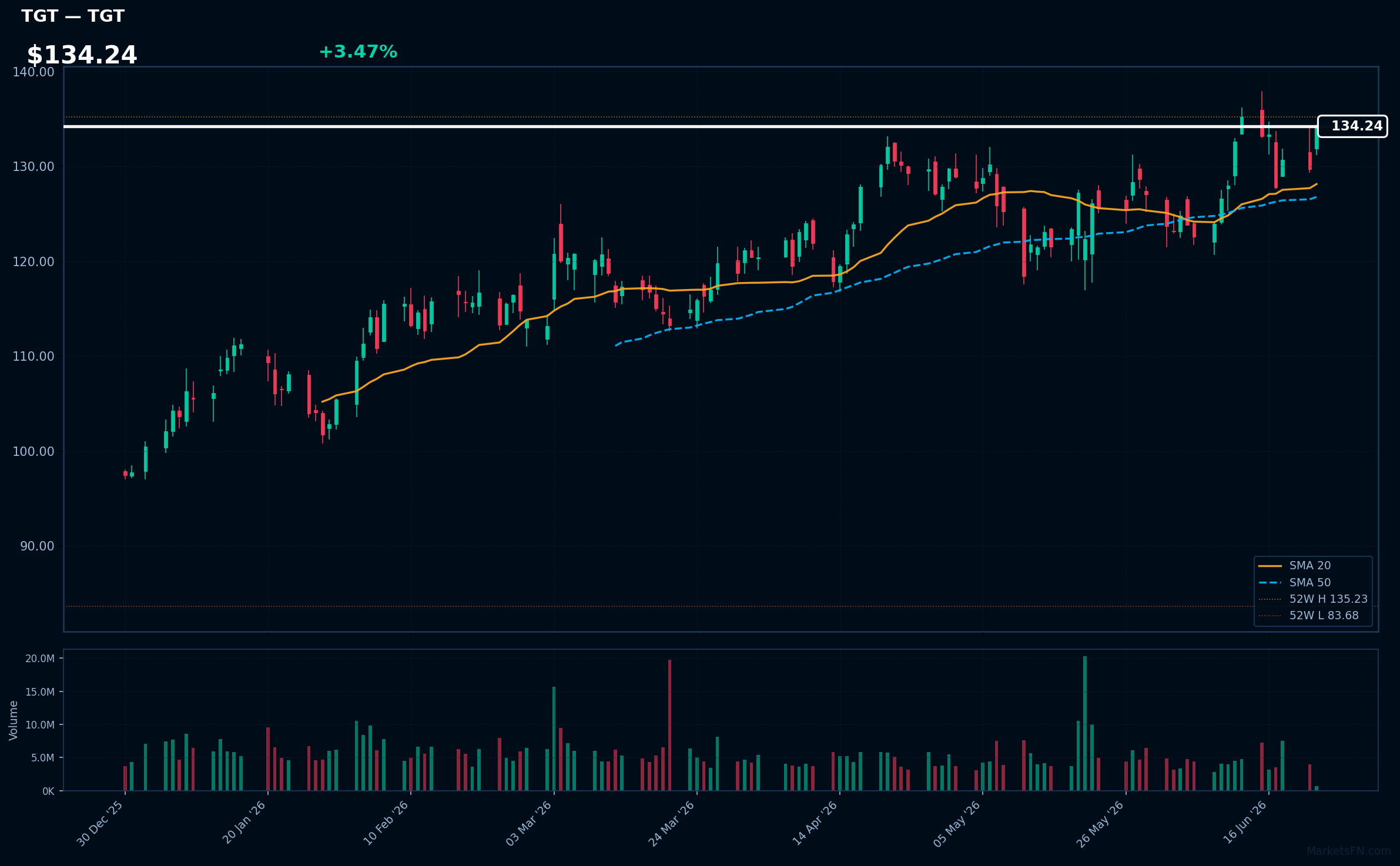Screen dimensions: 1400x866
Task: Click the 24 Mar '26 date label
Action: tap(672, 824)
